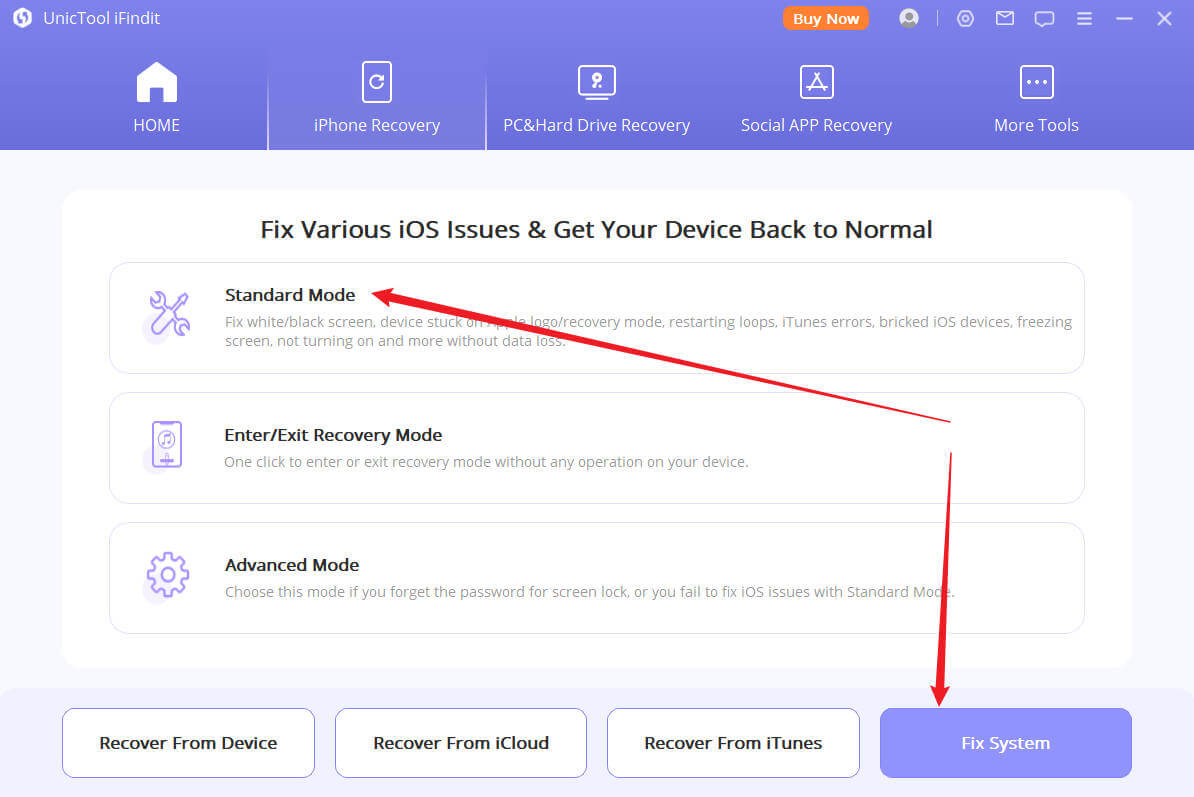Click the mail envelope icon
The height and width of the screenshot is (797, 1194).
[1005, 18]
